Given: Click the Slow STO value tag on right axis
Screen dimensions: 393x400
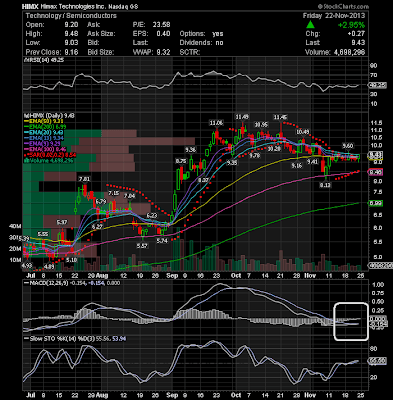Looking at the screenshot, I should click(x=377, y=361).
